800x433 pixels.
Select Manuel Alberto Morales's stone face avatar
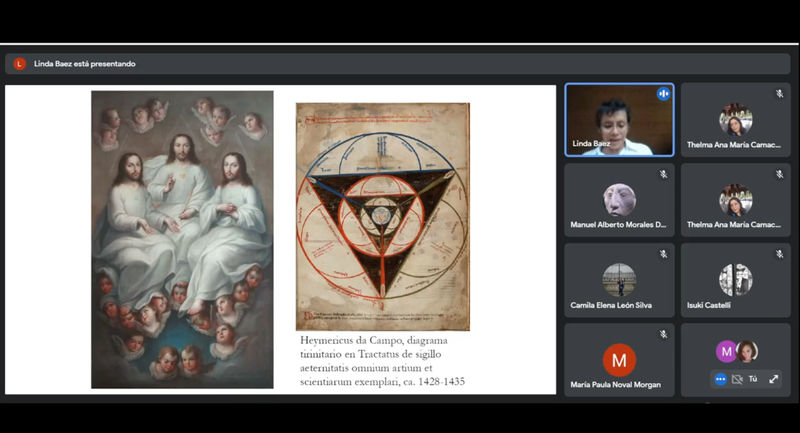click(x=619, y=200)
